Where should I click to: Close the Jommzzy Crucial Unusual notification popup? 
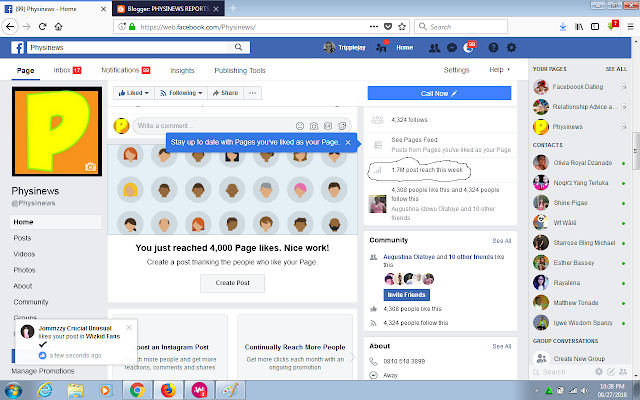click(x=129, y=327)
